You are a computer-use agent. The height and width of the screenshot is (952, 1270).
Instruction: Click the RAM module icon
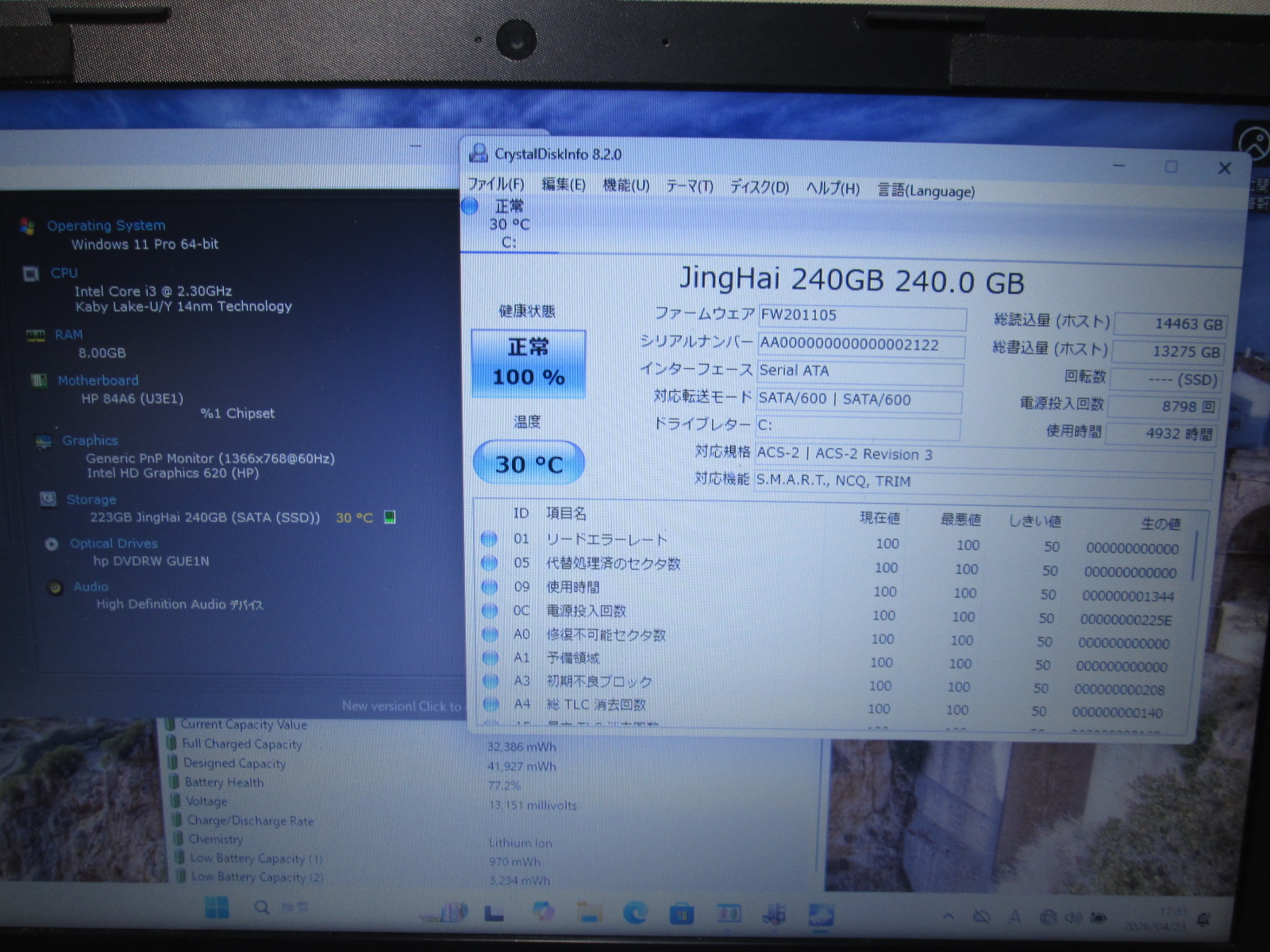click(x=35, y=336)
